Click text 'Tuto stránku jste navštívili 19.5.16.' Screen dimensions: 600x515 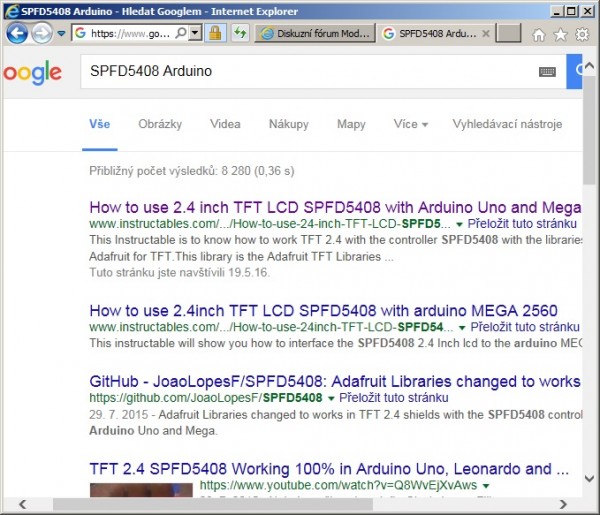179,272
